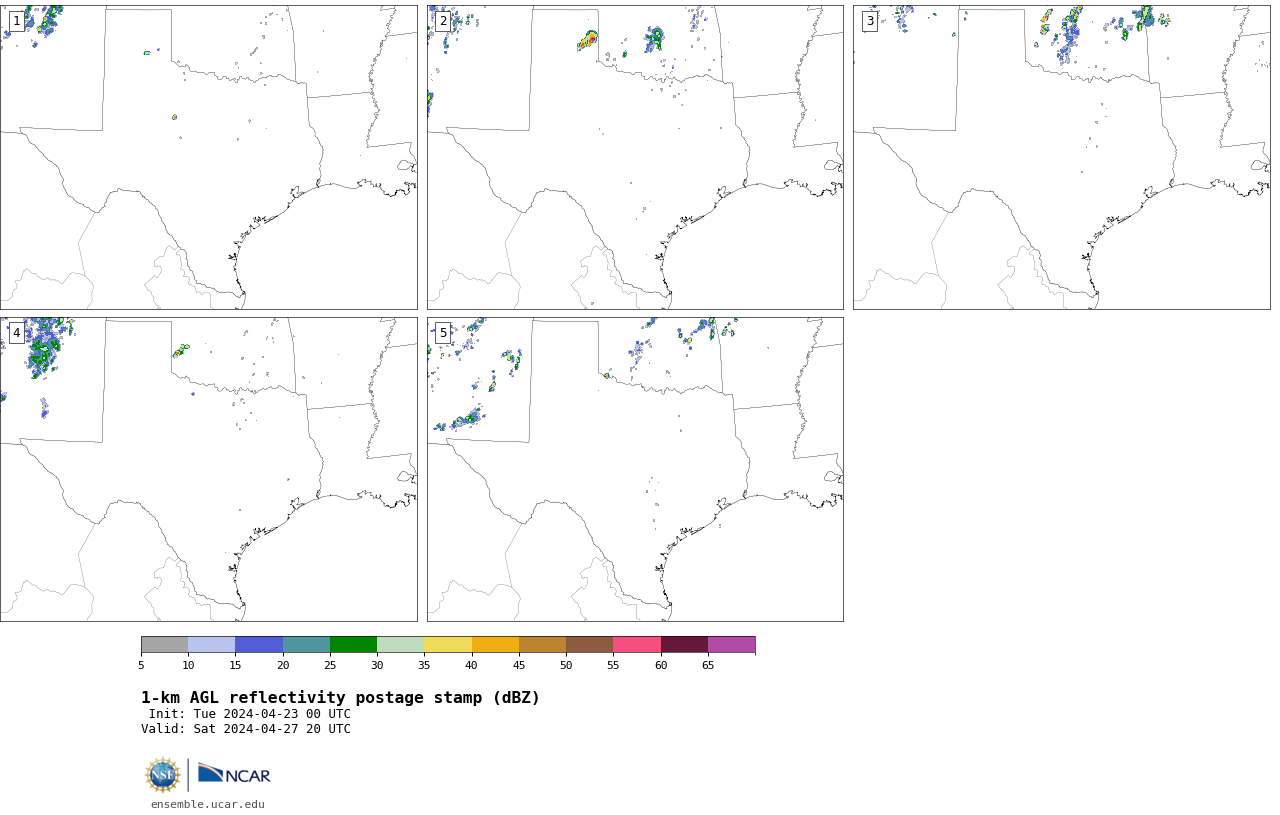Select the purple 65+ dBZ swatch
The height and width of the screenshot is (815, 1280).
coord(731,644)
